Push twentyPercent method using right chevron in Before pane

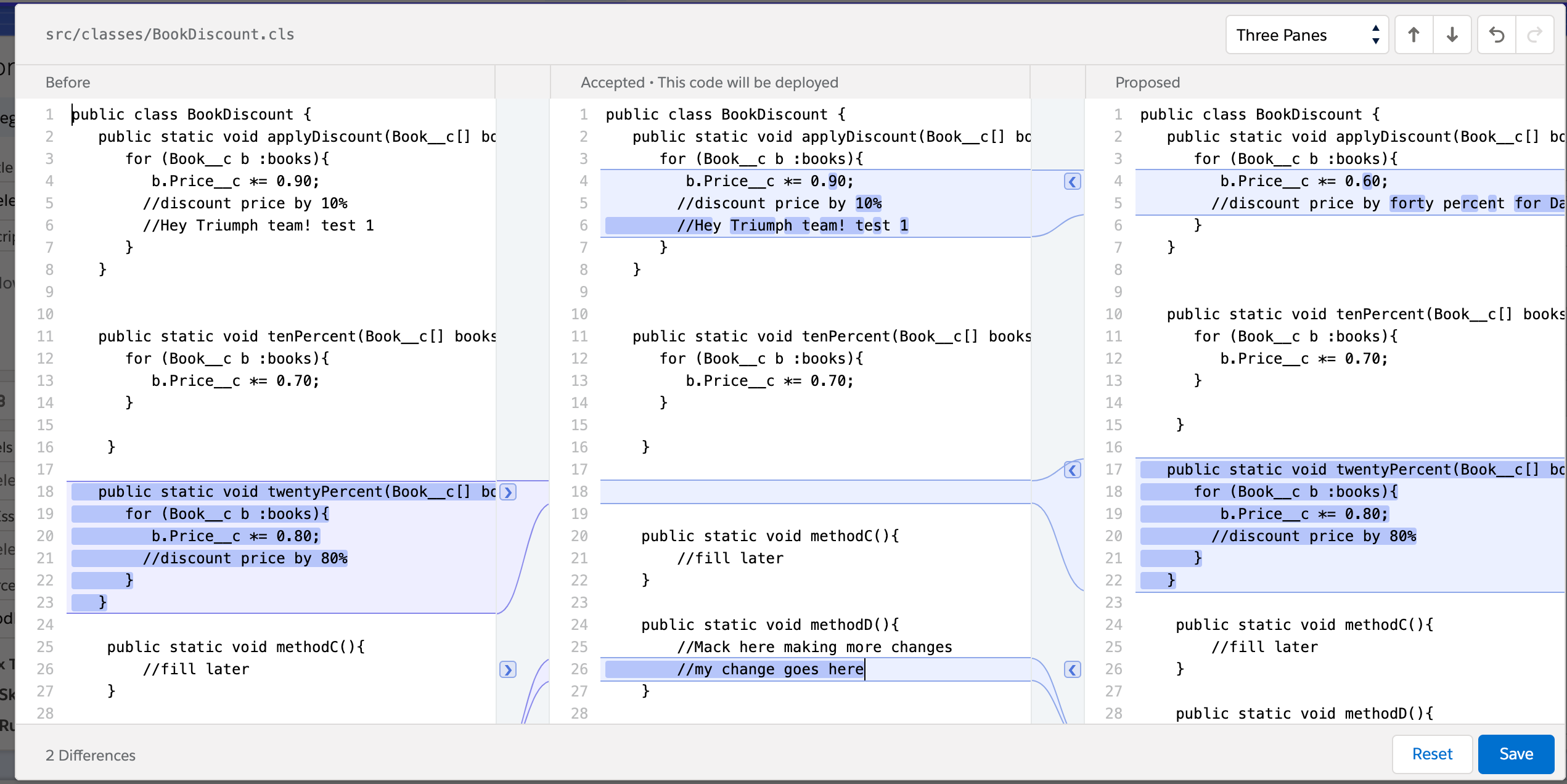[508, 492]
